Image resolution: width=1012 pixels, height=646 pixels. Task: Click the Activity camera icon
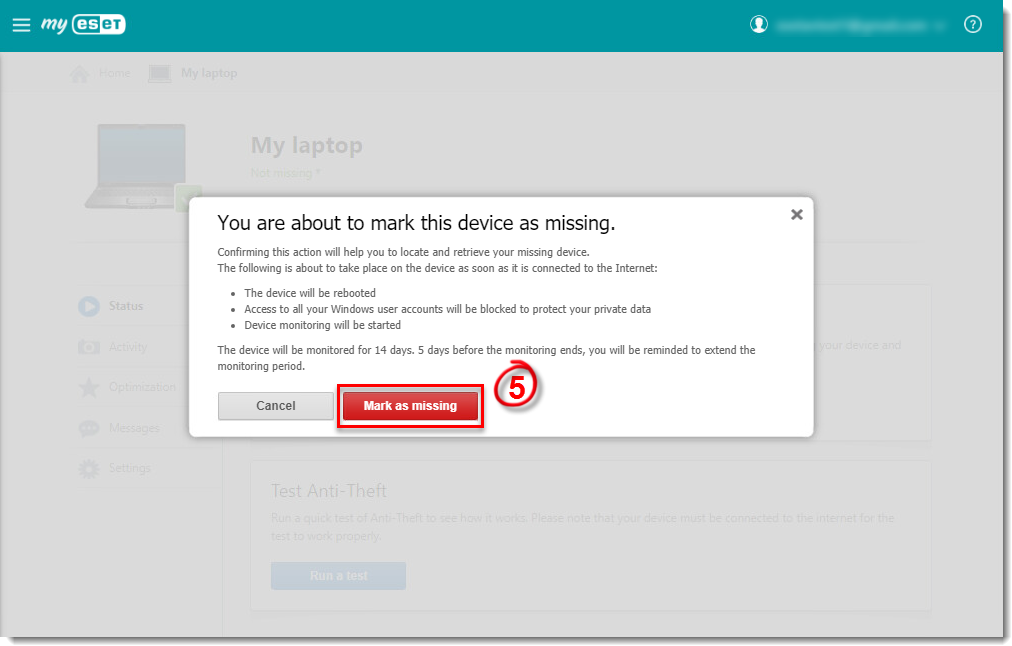tap(89, 347)
